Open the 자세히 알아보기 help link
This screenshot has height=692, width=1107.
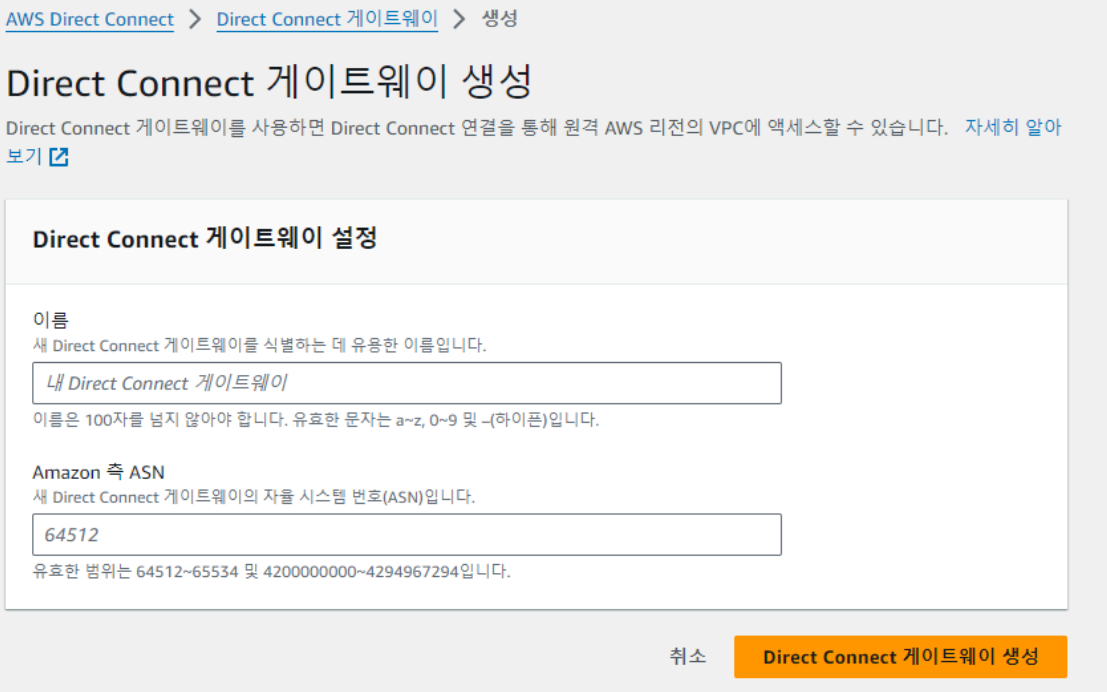(x=1012, y=127)
